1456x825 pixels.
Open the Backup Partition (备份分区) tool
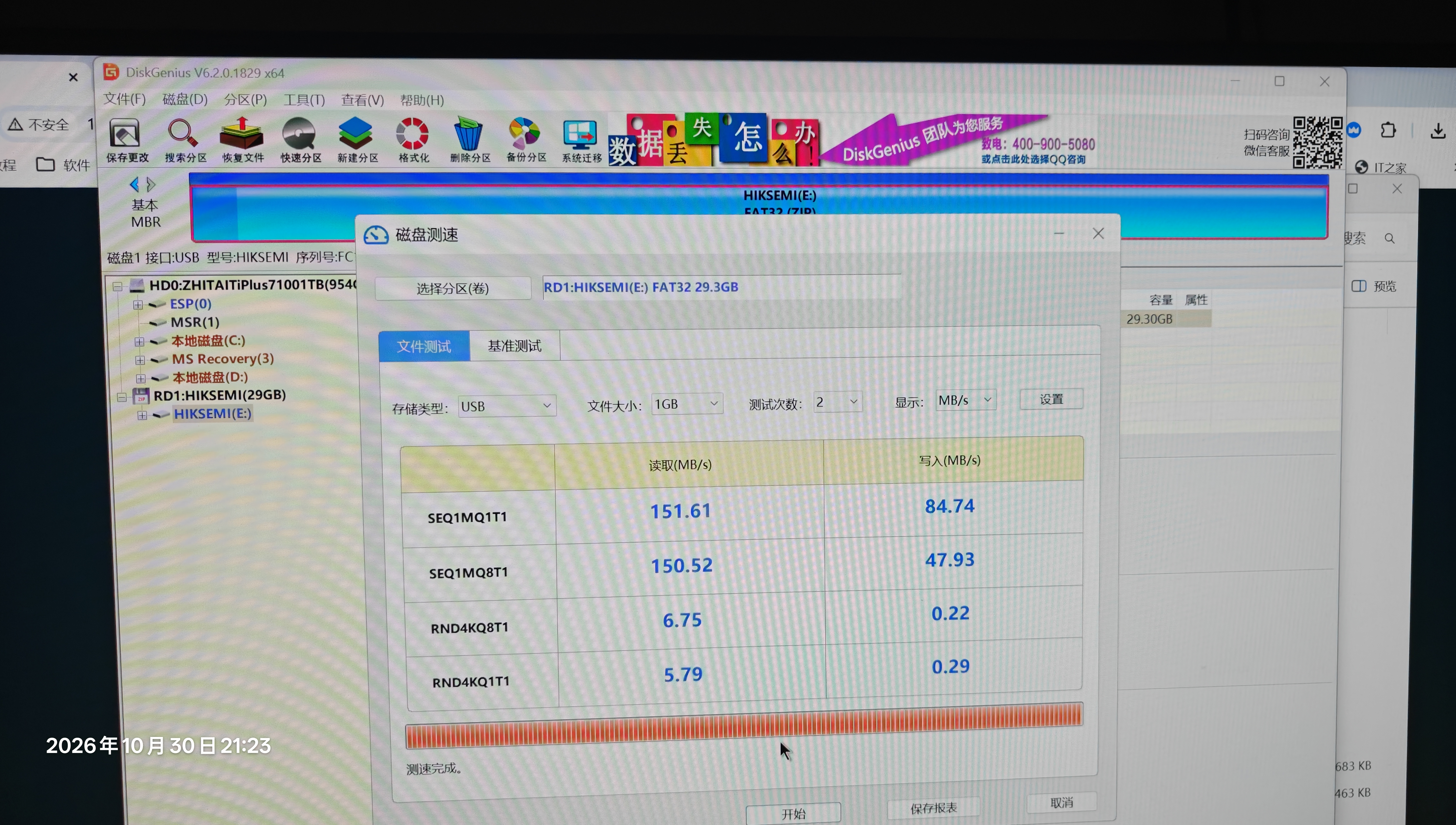[x=525, y=140]
